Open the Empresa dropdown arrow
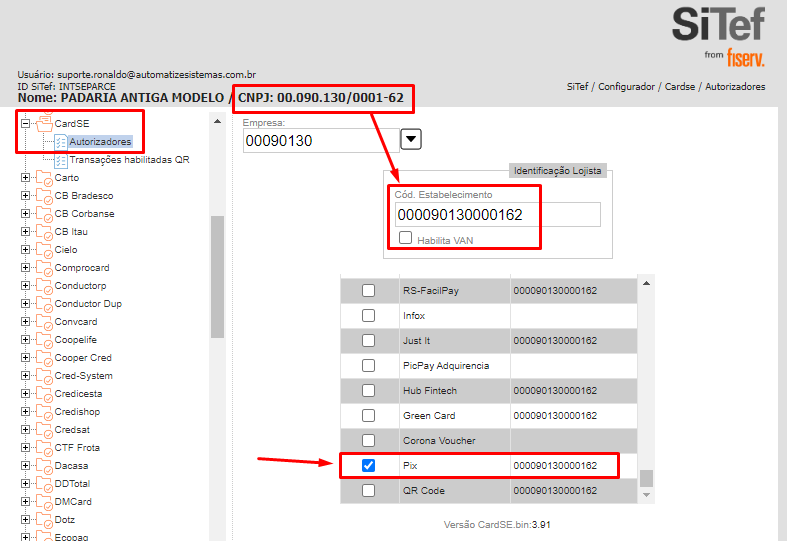 411,139
